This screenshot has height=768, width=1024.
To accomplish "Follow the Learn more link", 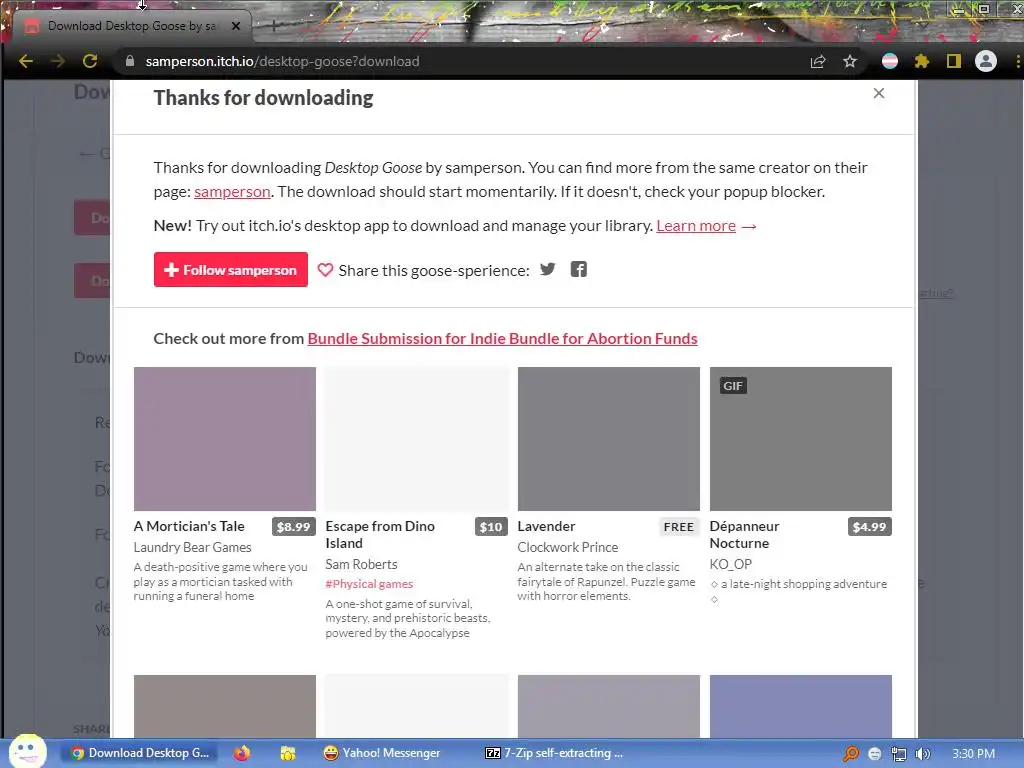I will click(x=696, y=226).
